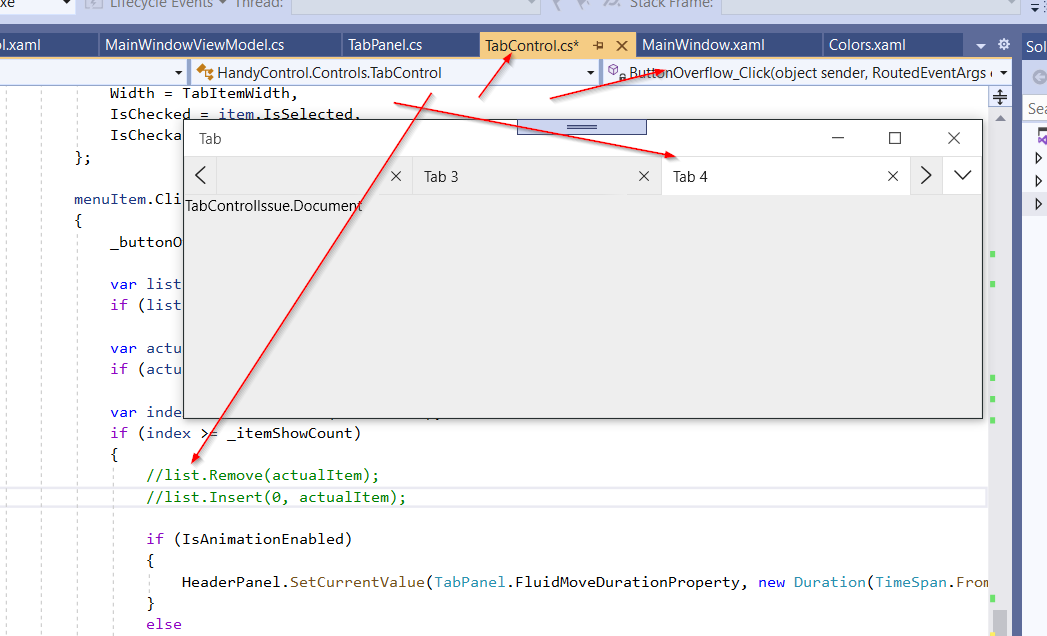Open the ButtonOverflow_Click member dropdown
The image size is (1047, 636).
(1001, 72)
